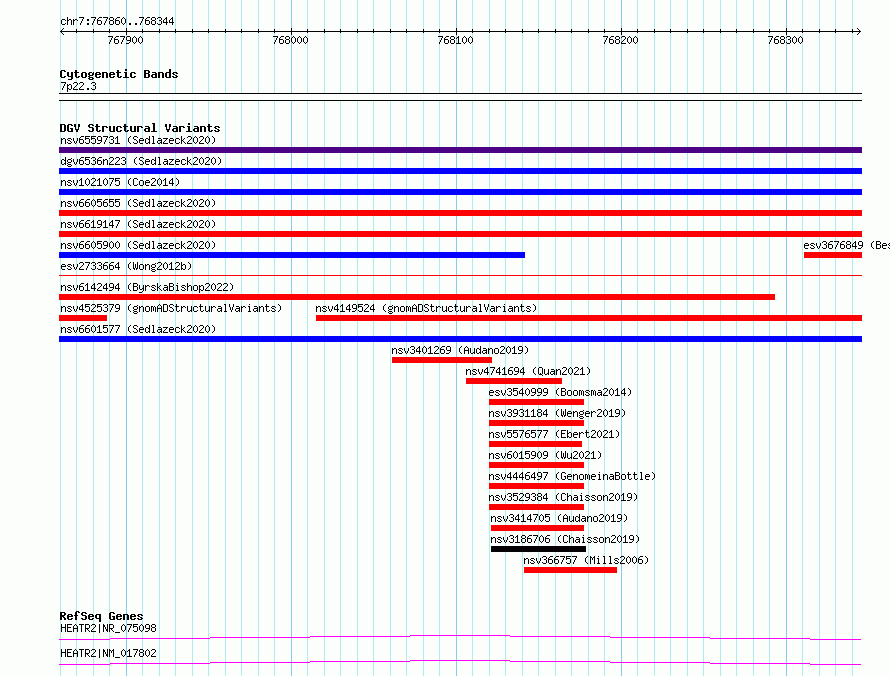Image resolution: width=890 pixels, height=676 pixels.
Task: Click the ruler's left arrow end
Action: [x=62, y=31]
